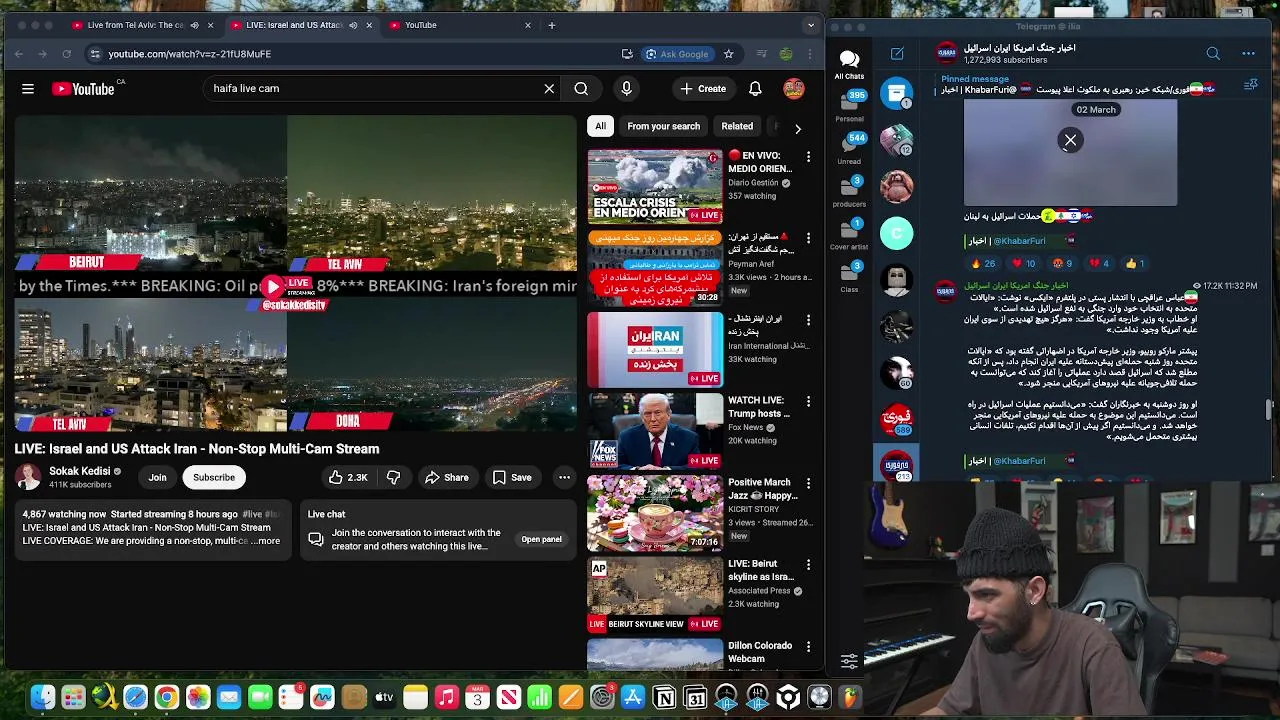The image size is (1280, 720).
Task: Compose a new Telegram message
Action: (897, 54)
